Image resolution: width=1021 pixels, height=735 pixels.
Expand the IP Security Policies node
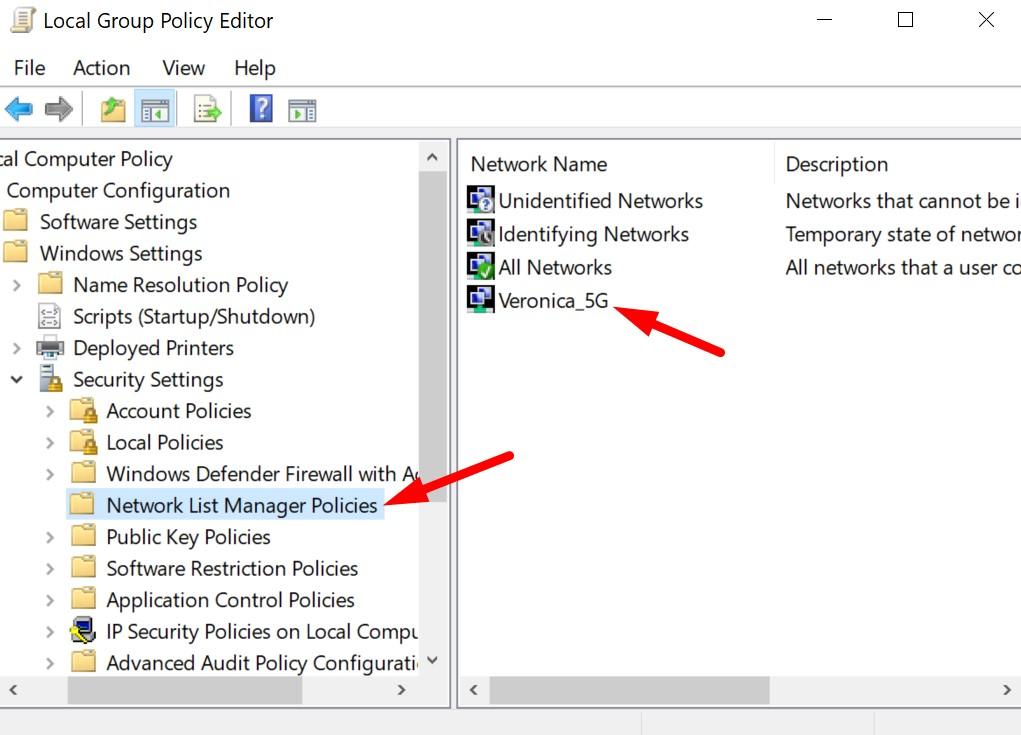tap(50, 631)
